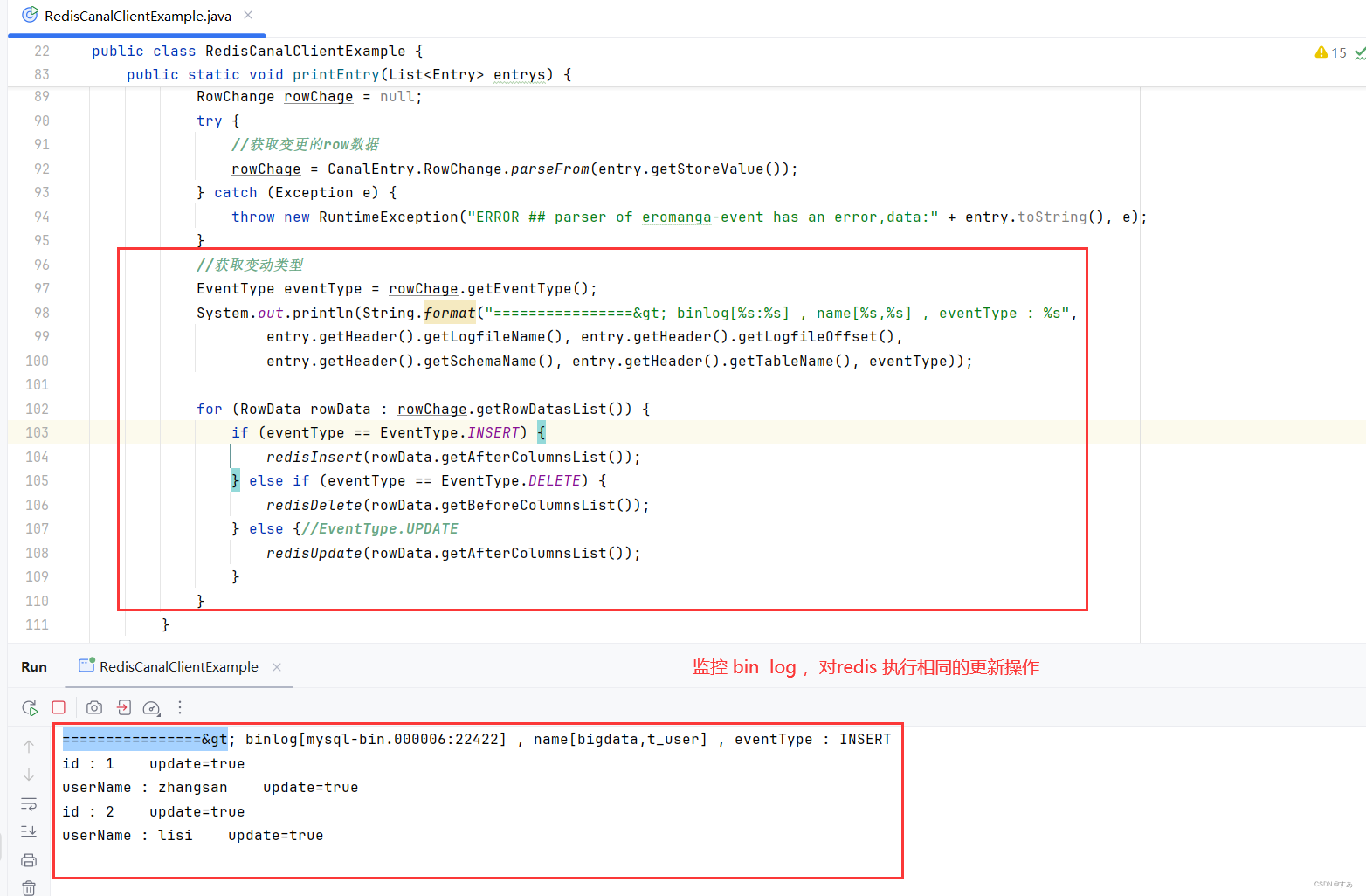The width and height of the screenshot is (1366, 896).
Task: Click the console text 'binlog[mysql-bin.000006:22422]'
Action: (376, 739)
